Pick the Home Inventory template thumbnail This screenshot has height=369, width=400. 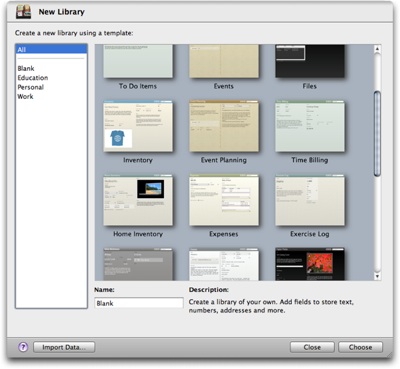coord(138,200)
